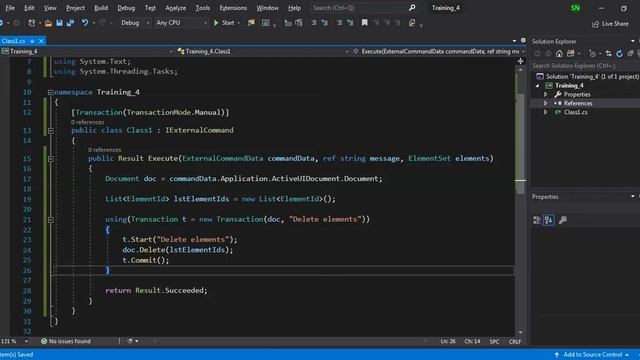Click the Pending Changes Filter icon
The image size is (640, 360).
pyautogui.click(x=592, y=53)
